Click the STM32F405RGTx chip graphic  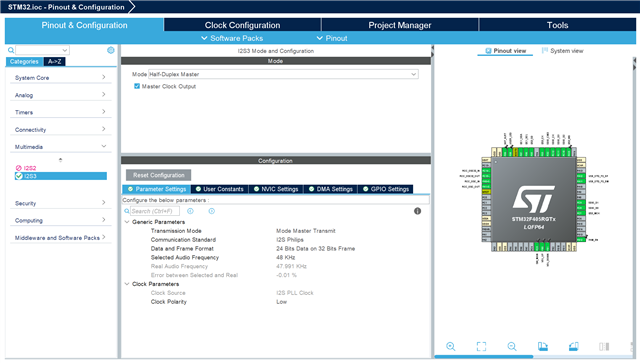click(x=533, y=199)
